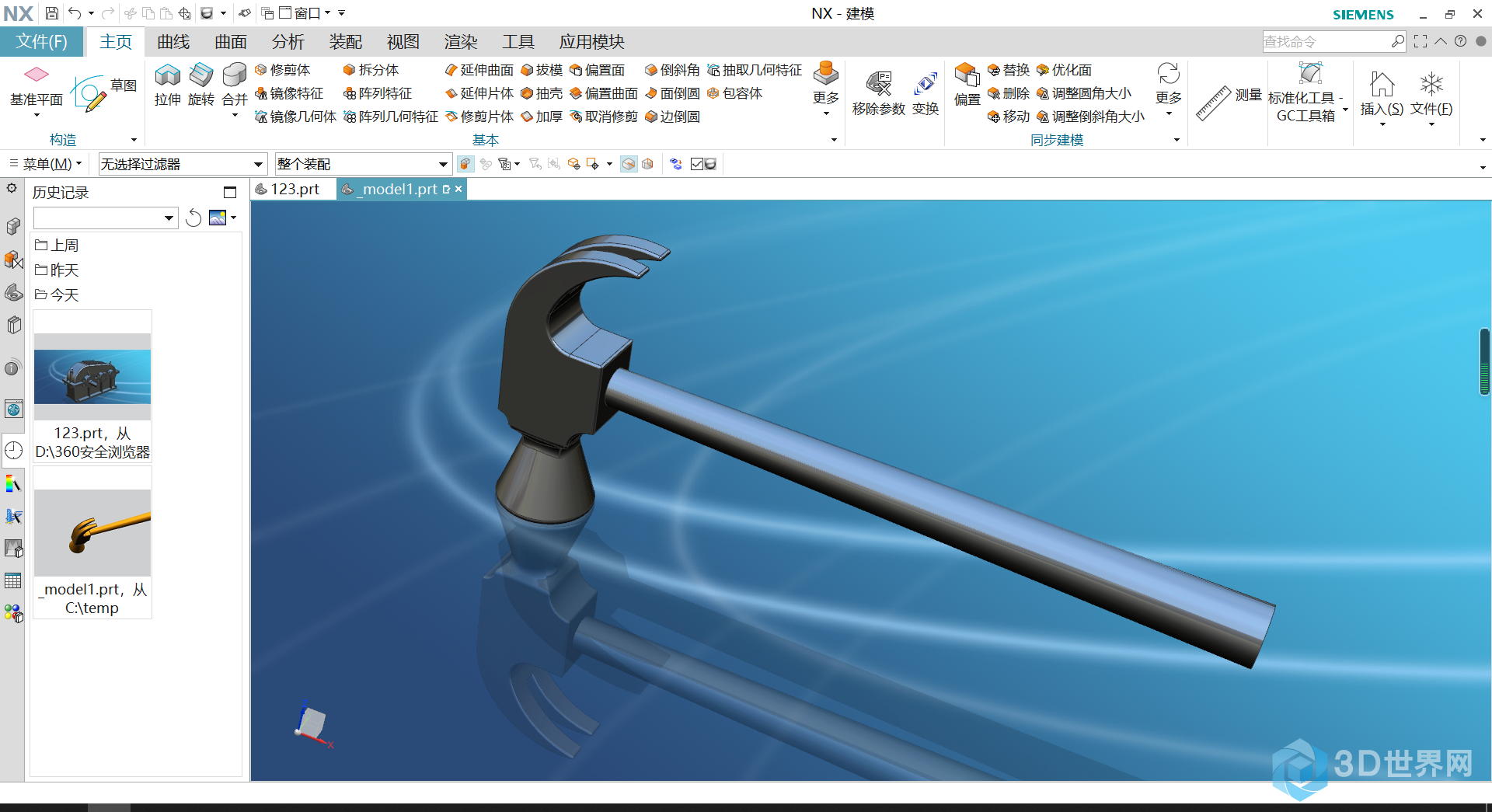Click the history clock icon in sidebar
The image size is (1492, 812).
point(13,451)
